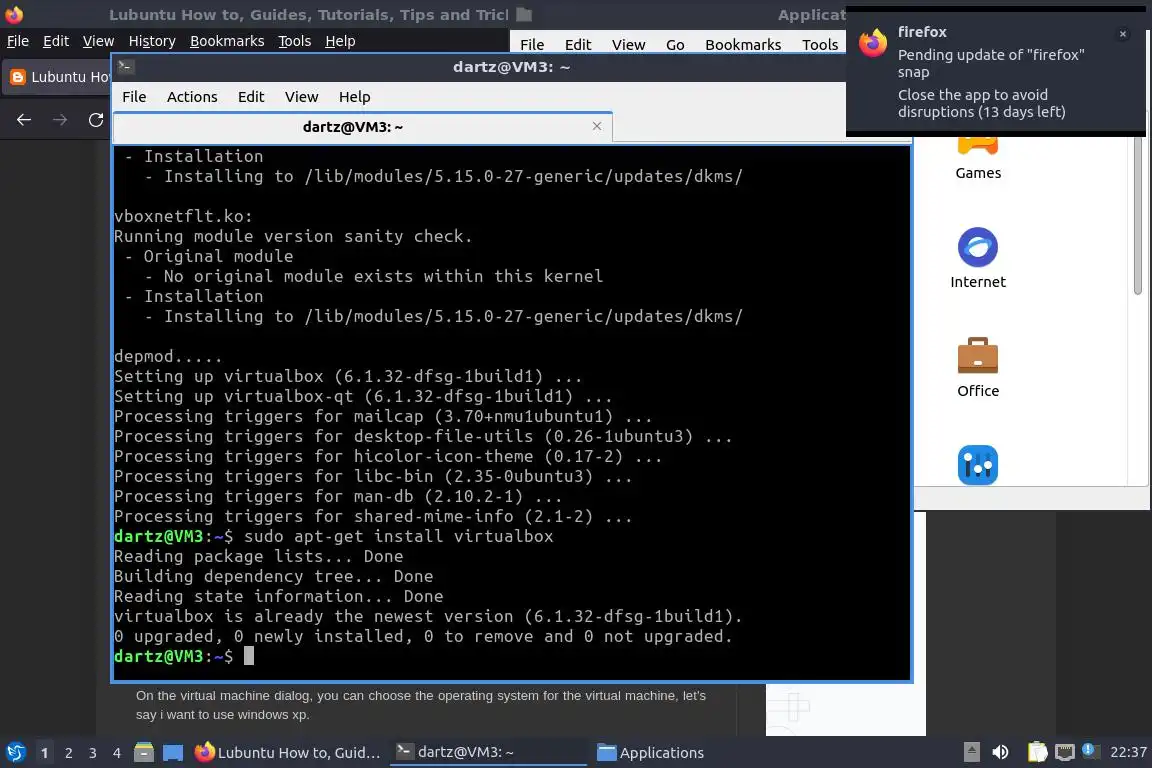The image size is (1152, 768).
Task: Open the Lubuntu start menu icon
Action: [15, 752]
